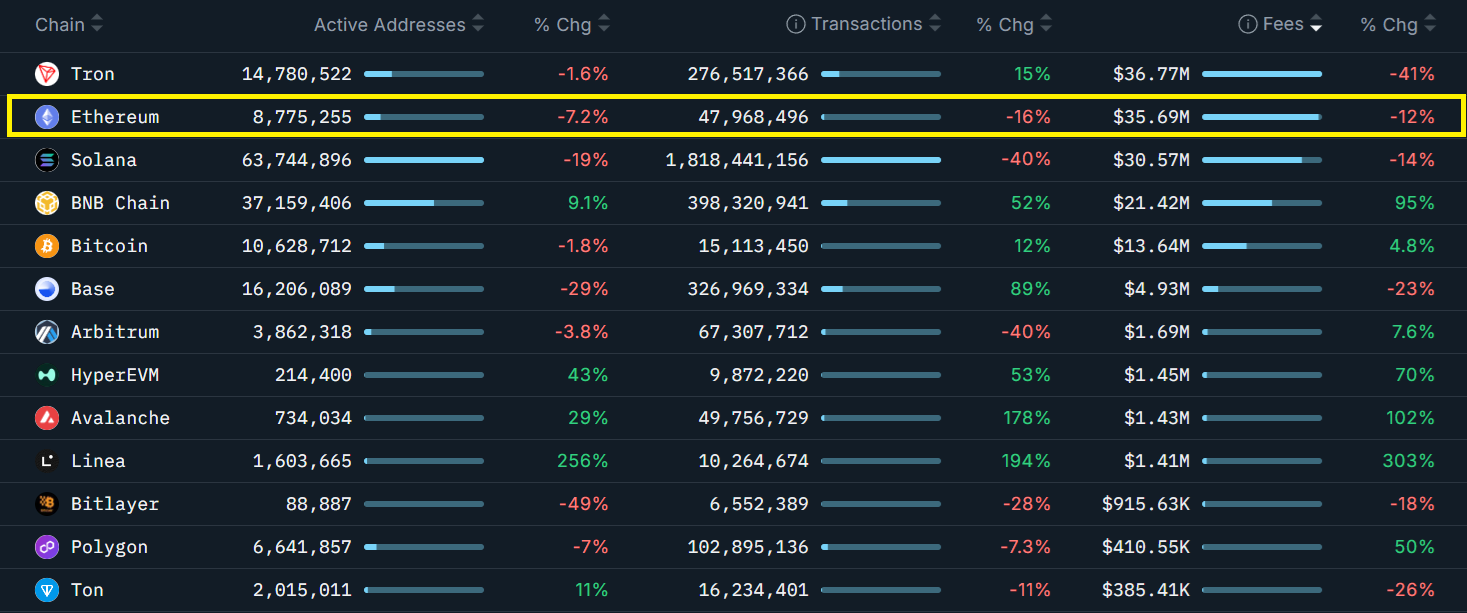
Task: Click the Ethereum diamond logo icon
Action: 47,117
